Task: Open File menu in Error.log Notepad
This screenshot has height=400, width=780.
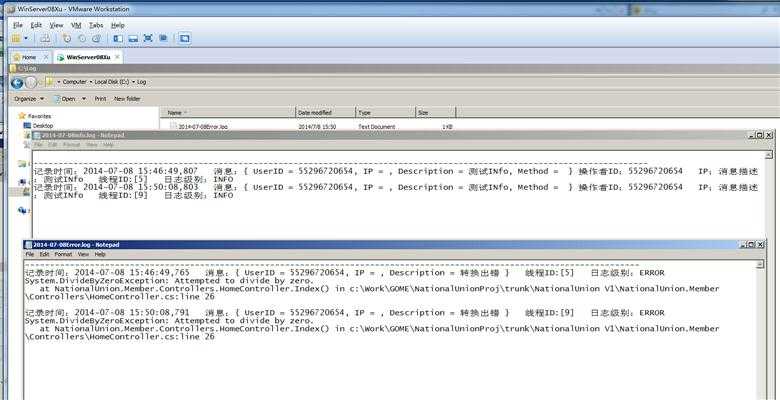Action: (30, 254)
